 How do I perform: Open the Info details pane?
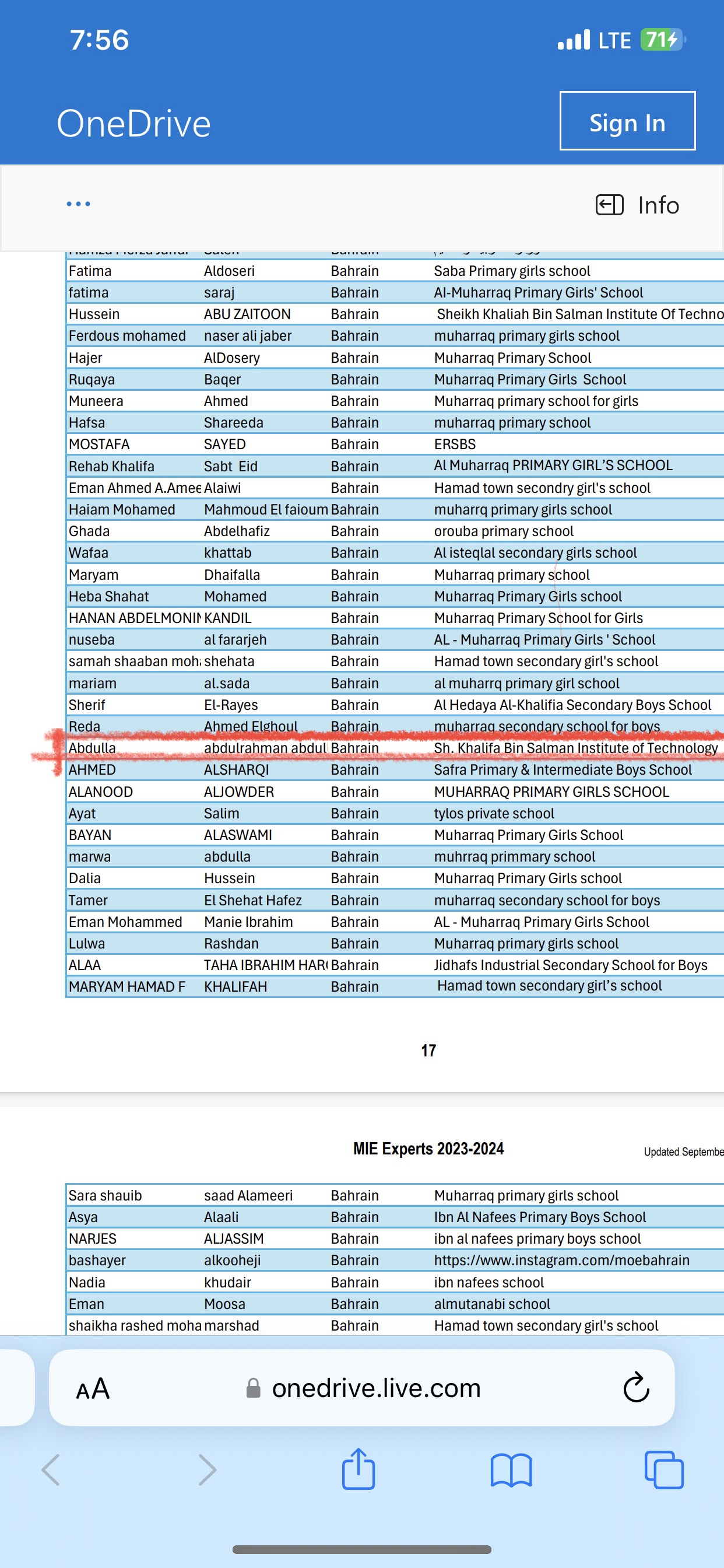tap(637, 205)
